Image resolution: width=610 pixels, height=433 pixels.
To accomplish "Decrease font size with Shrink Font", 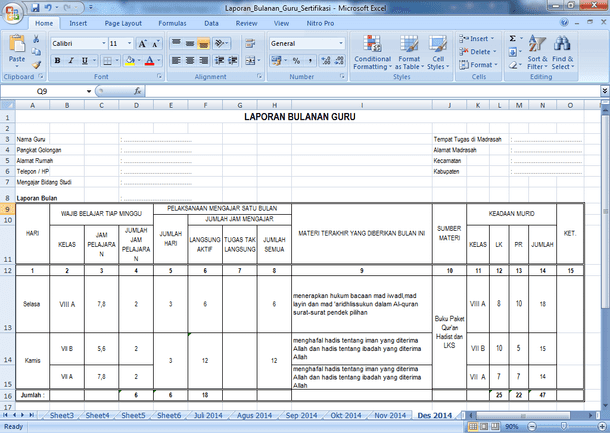I will 155,44.
